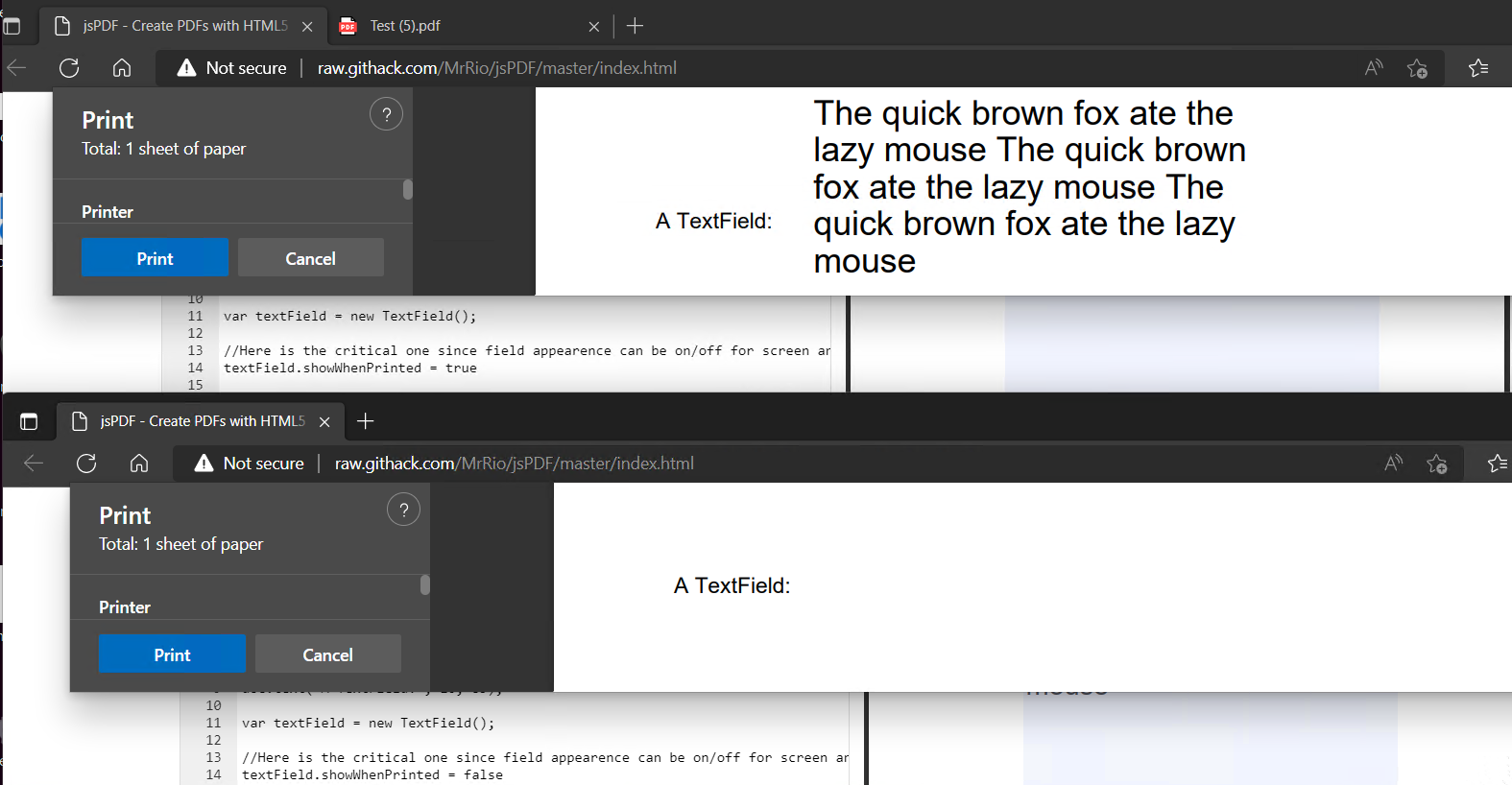
Task: Click Not secure warning in lower window
Action: point(250,463)
